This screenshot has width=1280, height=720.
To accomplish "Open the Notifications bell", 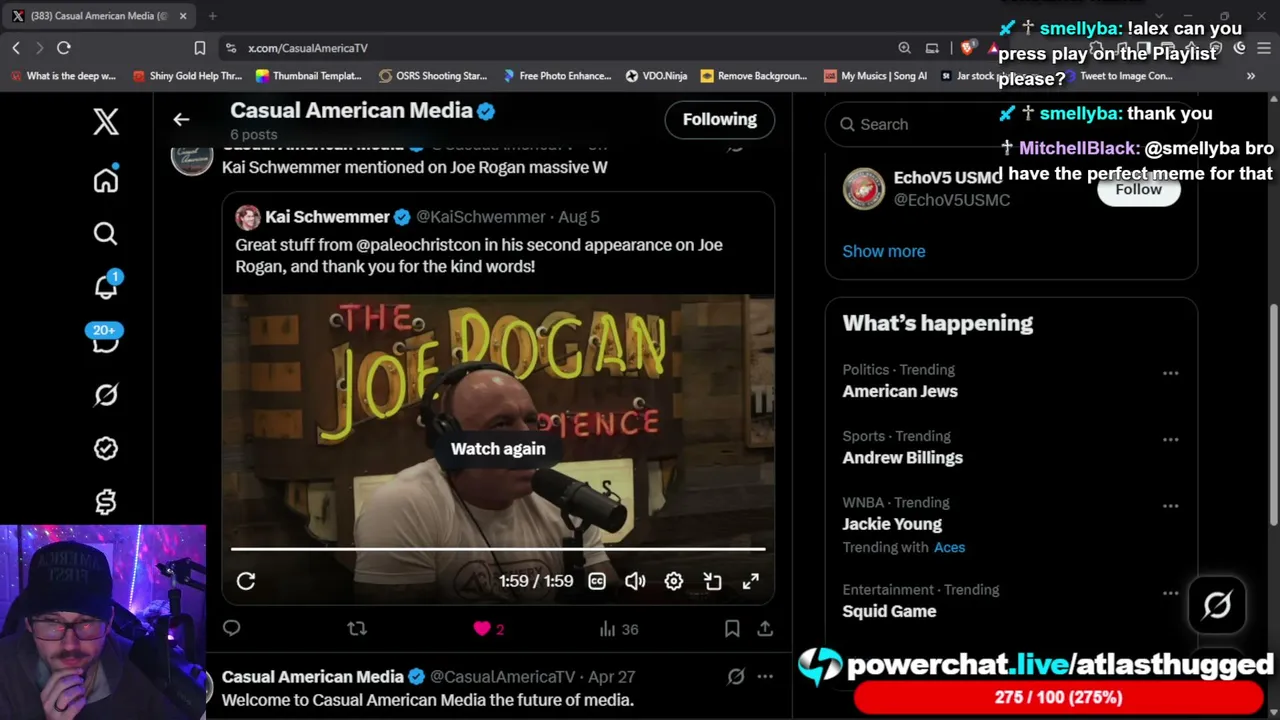I will tap(106, 286).
